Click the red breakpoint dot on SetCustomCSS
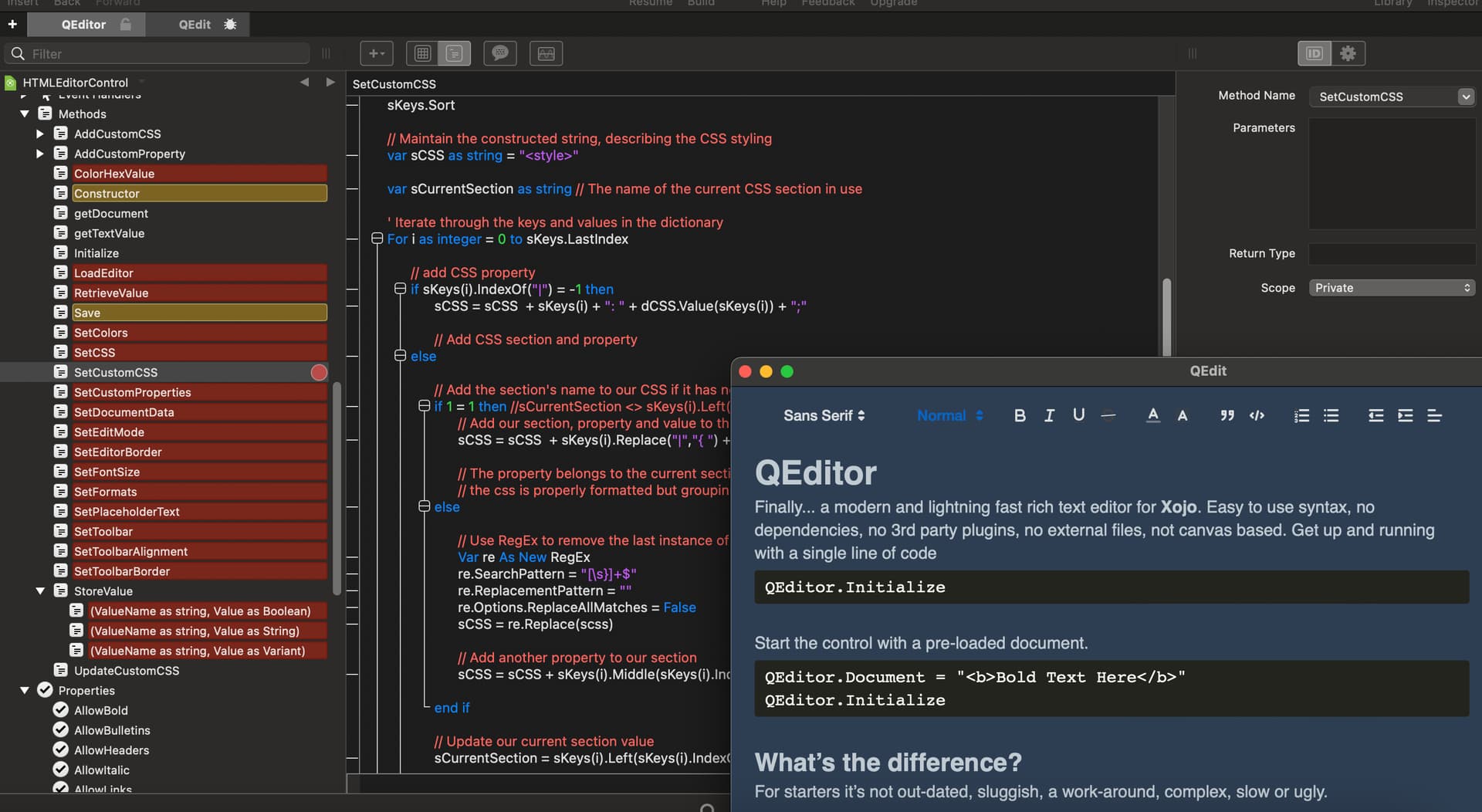Screen dimensions: 1482x812 pos(319,373)
